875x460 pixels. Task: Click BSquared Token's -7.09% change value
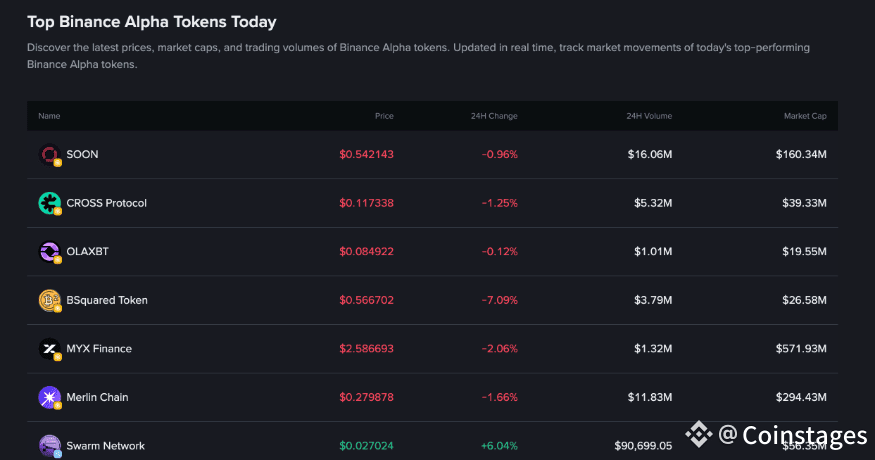(498, 300)
